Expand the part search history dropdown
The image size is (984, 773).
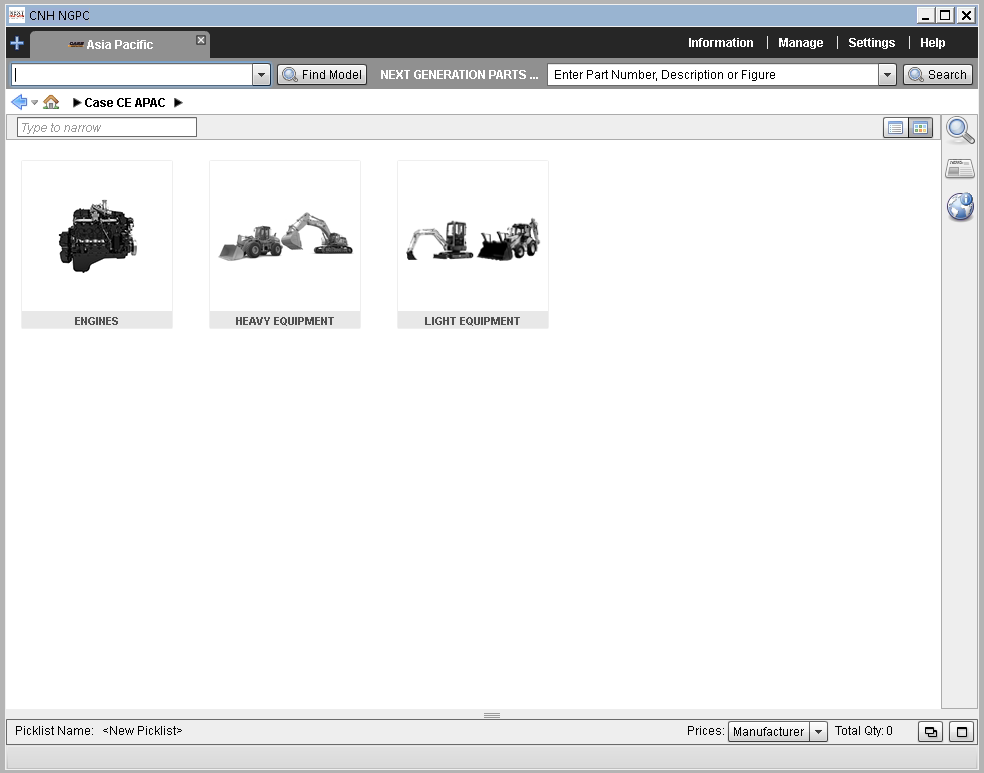(887, 75)
